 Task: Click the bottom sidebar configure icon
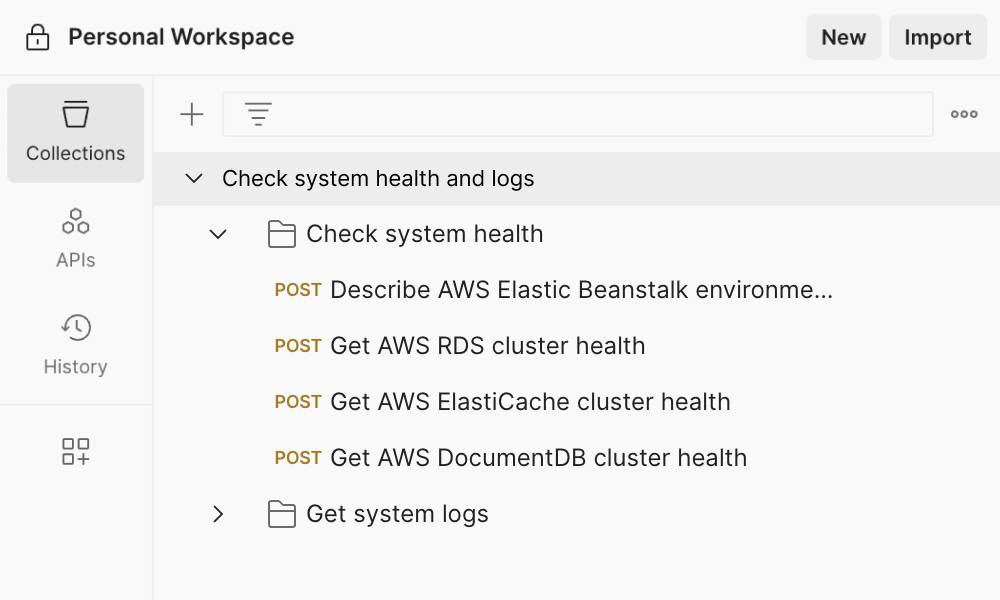click(75, 451)
